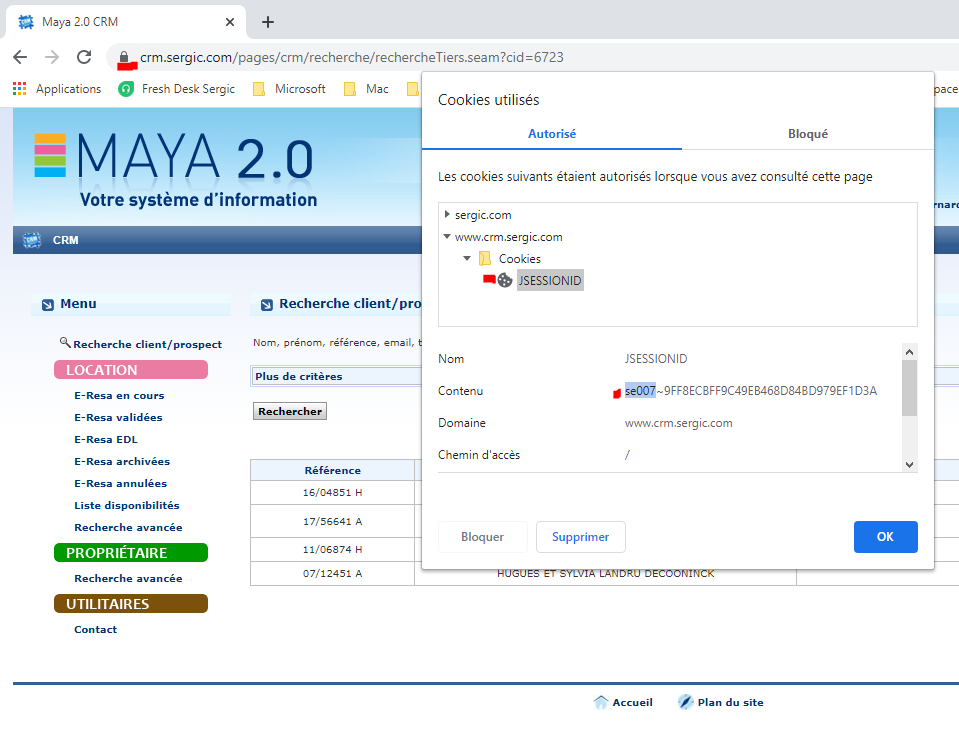
Task: Click the Référence column header
Action: (333, 470)
